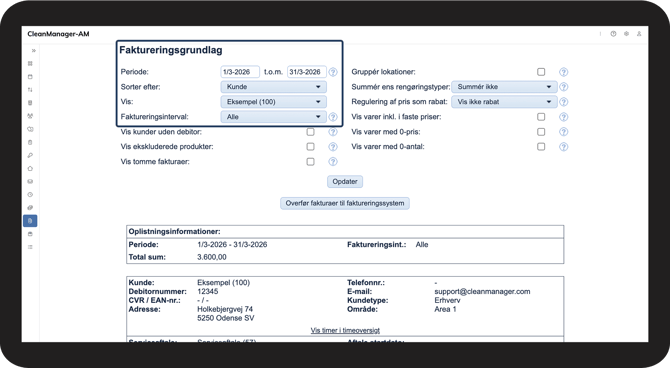Open the Faktureringsinterval dropdown
The width and height of the screenshot is (670, 368).
click(273, 117)
